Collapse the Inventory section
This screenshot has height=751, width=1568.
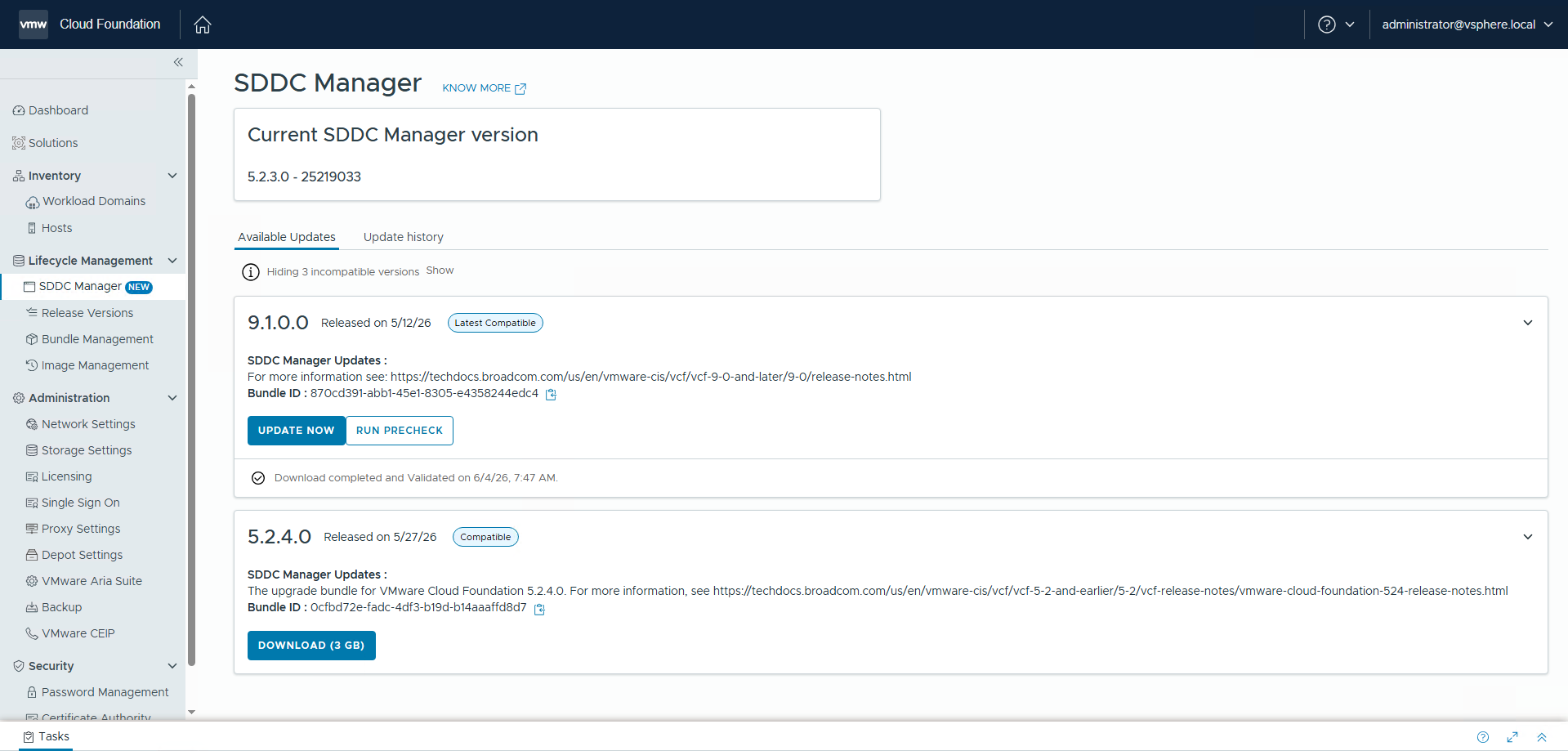(172, 176)
